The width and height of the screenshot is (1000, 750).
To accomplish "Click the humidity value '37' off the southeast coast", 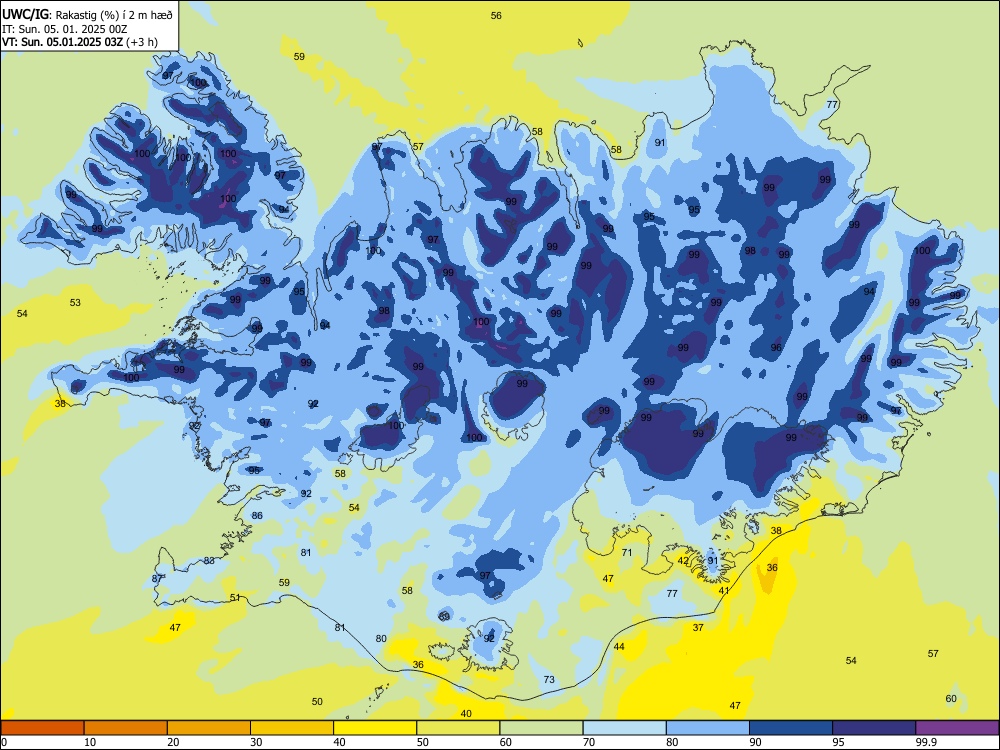I will [698, 628].
